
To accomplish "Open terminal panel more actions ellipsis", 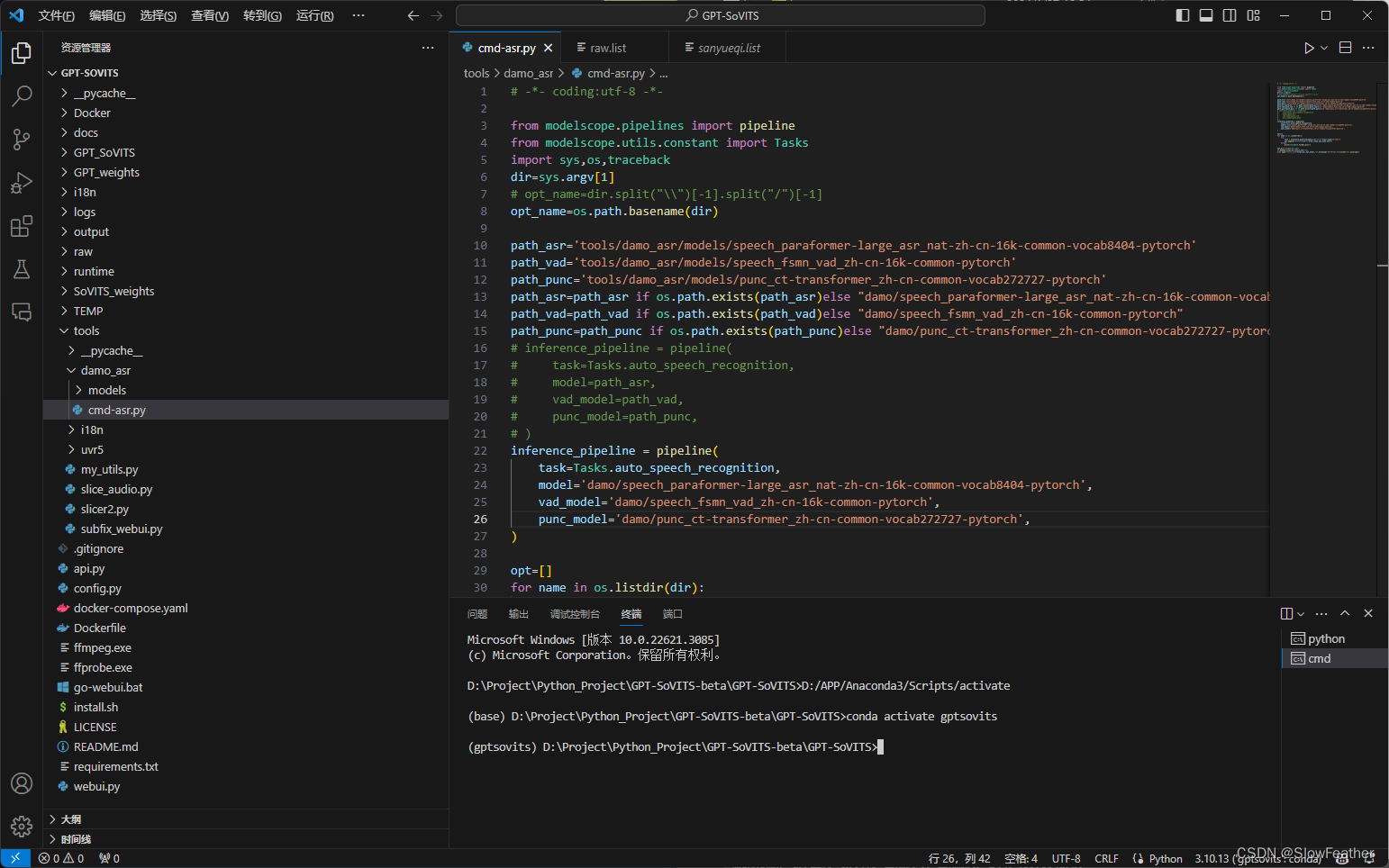I will (x=1321, y=613).
